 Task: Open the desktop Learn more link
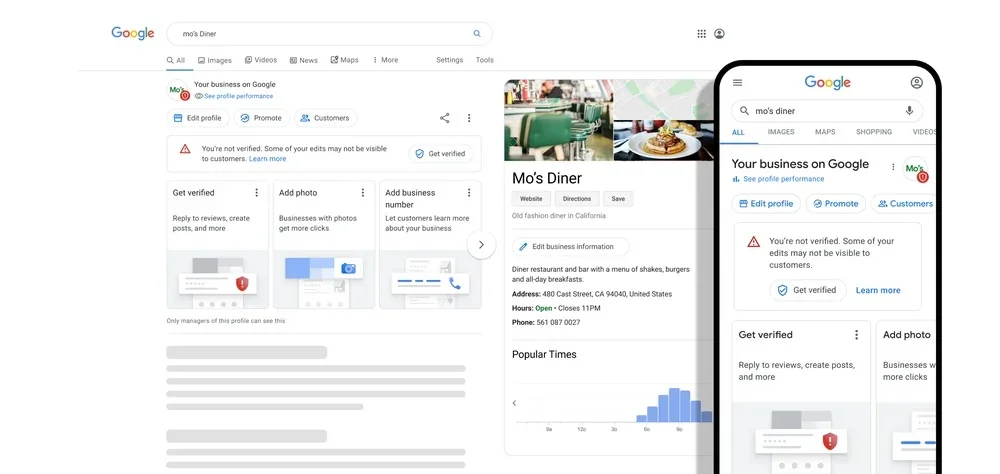(x=267, y=159)
